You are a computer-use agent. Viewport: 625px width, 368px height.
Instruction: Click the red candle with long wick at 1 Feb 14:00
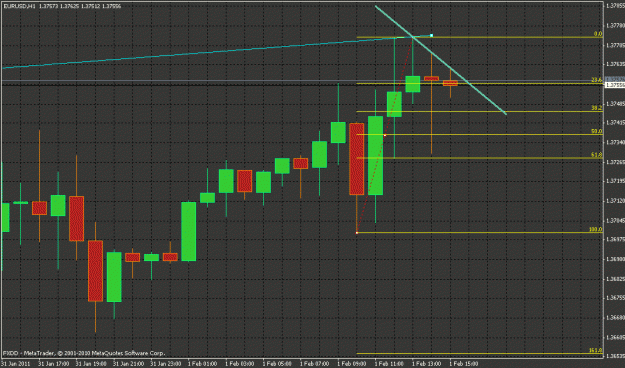431,79
